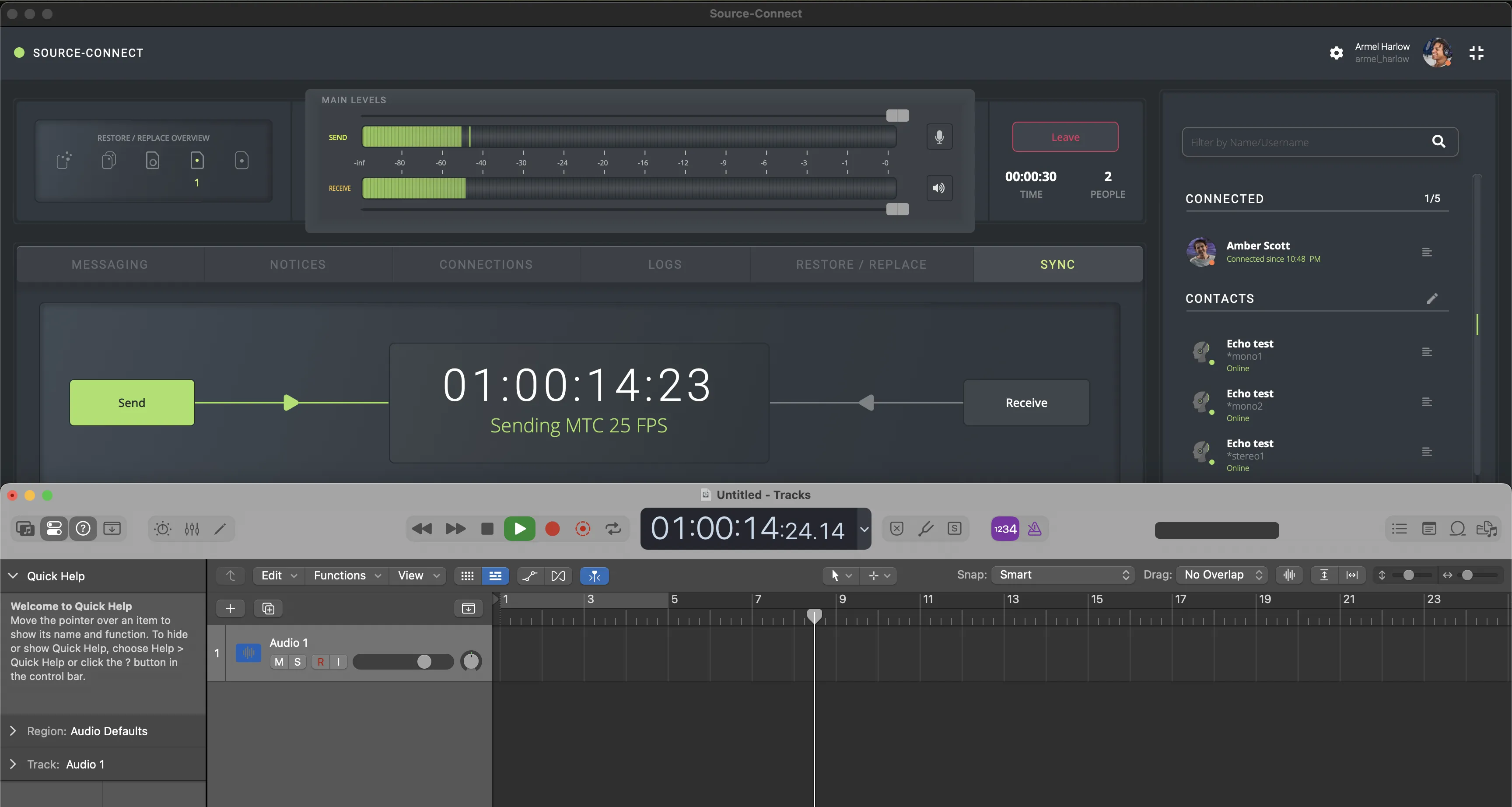This screenshot has width=1512, height=807.
Task: Open the Connections tab
Action: (486, 264)
